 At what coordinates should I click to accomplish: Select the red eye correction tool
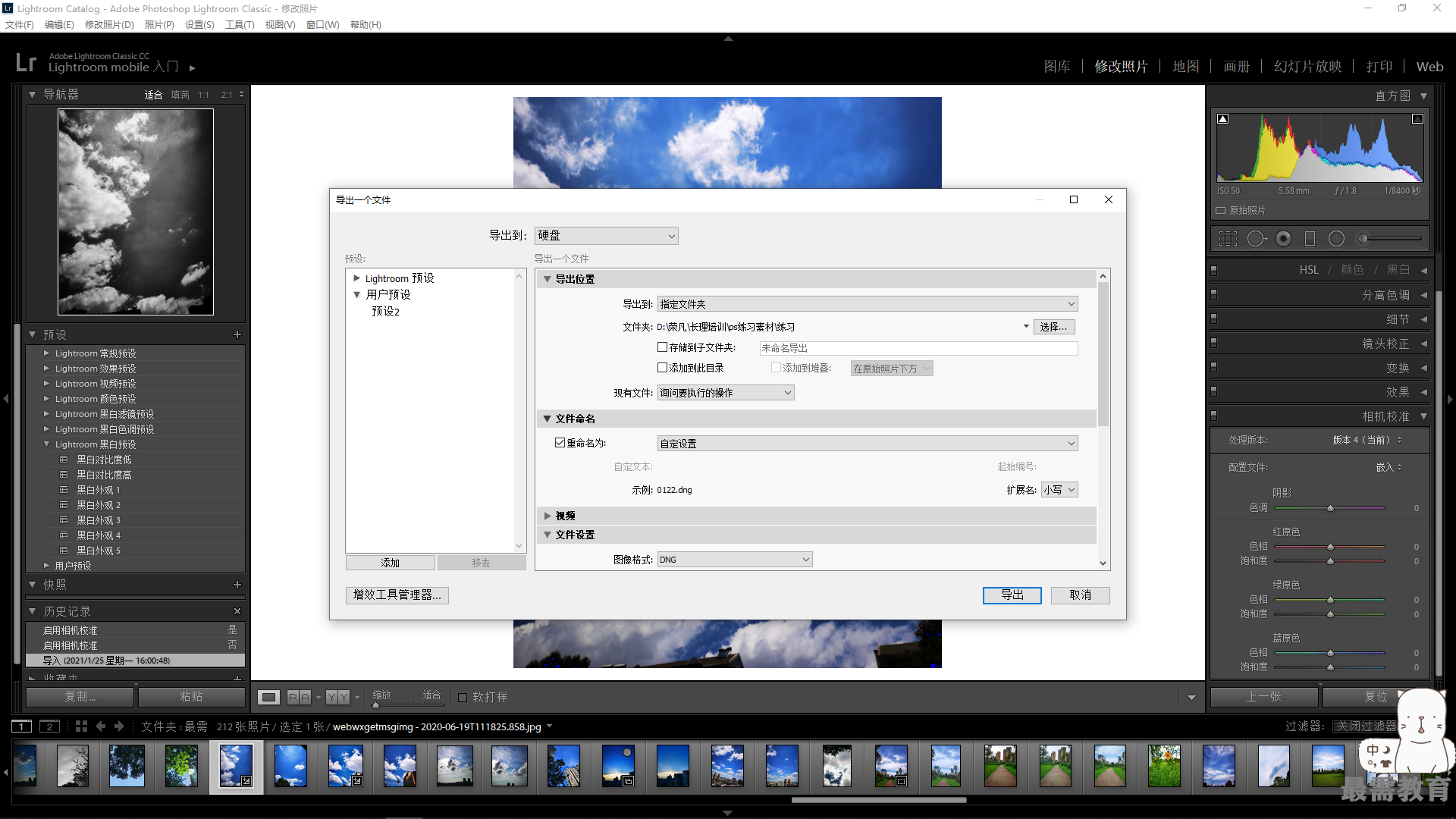pyautogui.click(x=1284, y=239)
